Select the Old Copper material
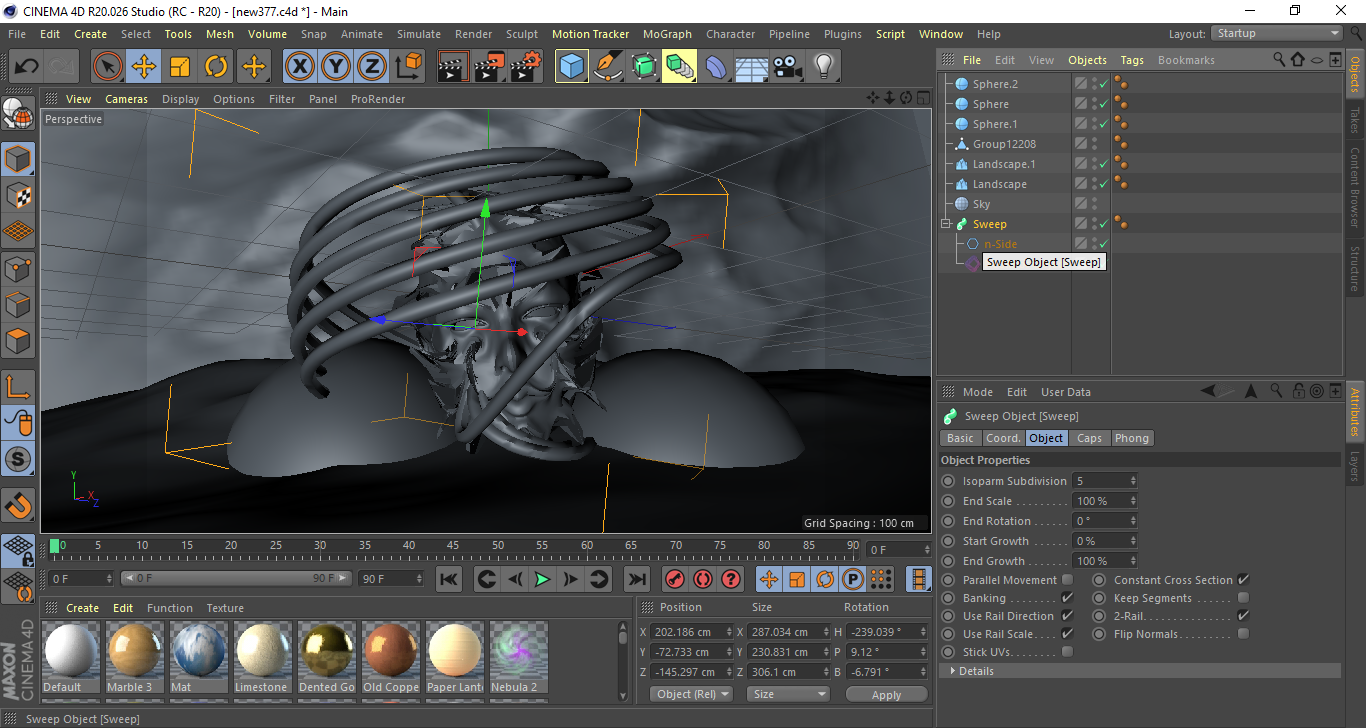The height and width of the screenshot is (728, 1366). coord(391,657)
